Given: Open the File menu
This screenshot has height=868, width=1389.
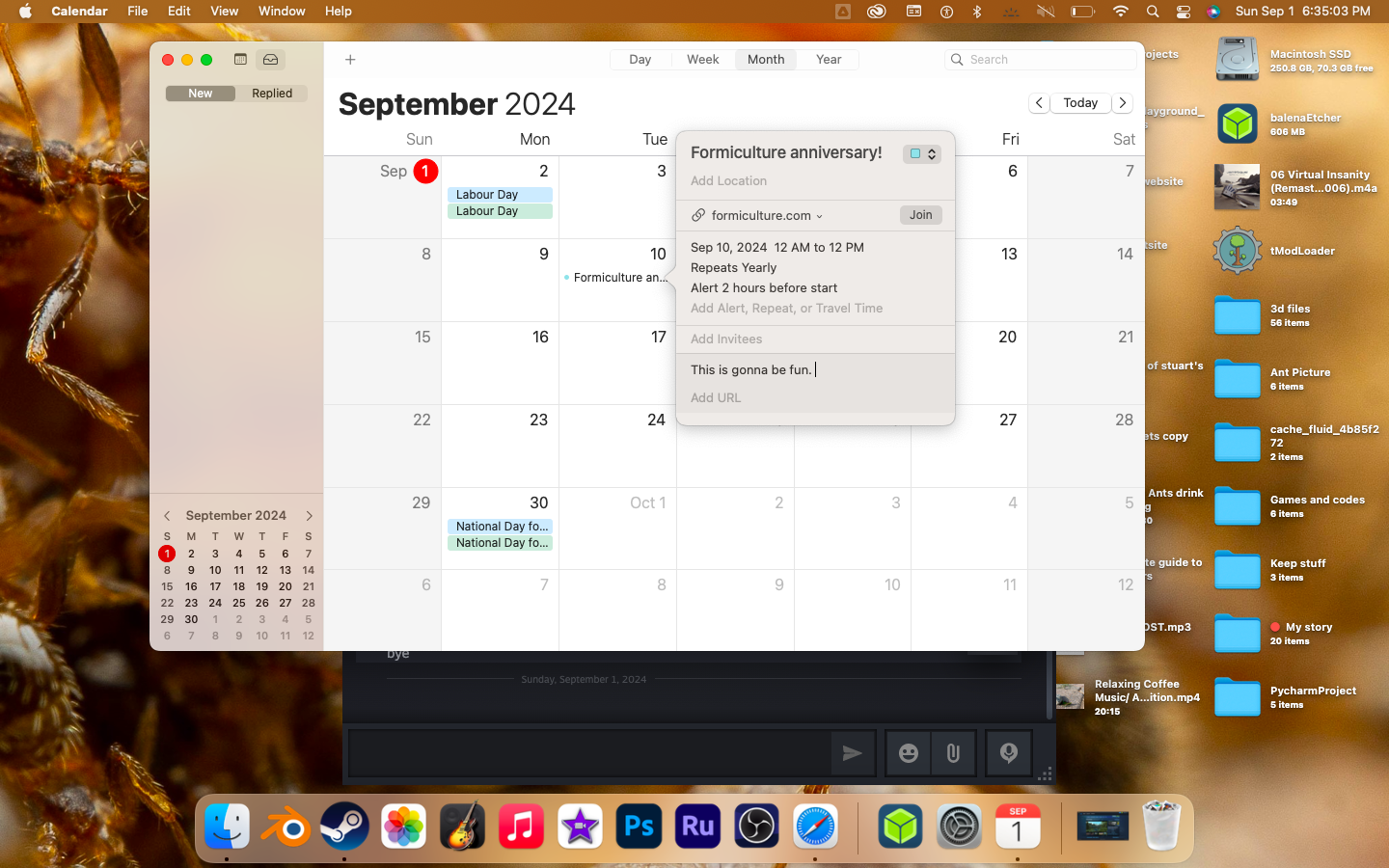Looking at the screenshot, I should tap(138, 12).
